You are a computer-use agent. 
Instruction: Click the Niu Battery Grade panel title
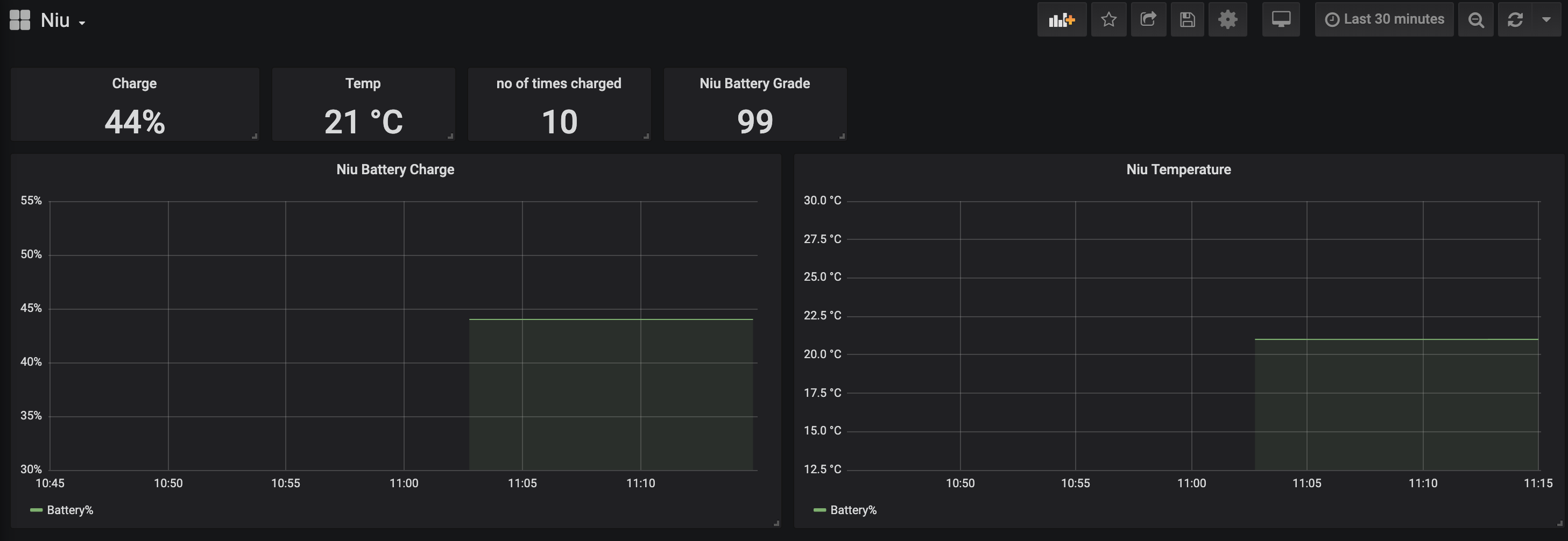click(x=754, y=83)
